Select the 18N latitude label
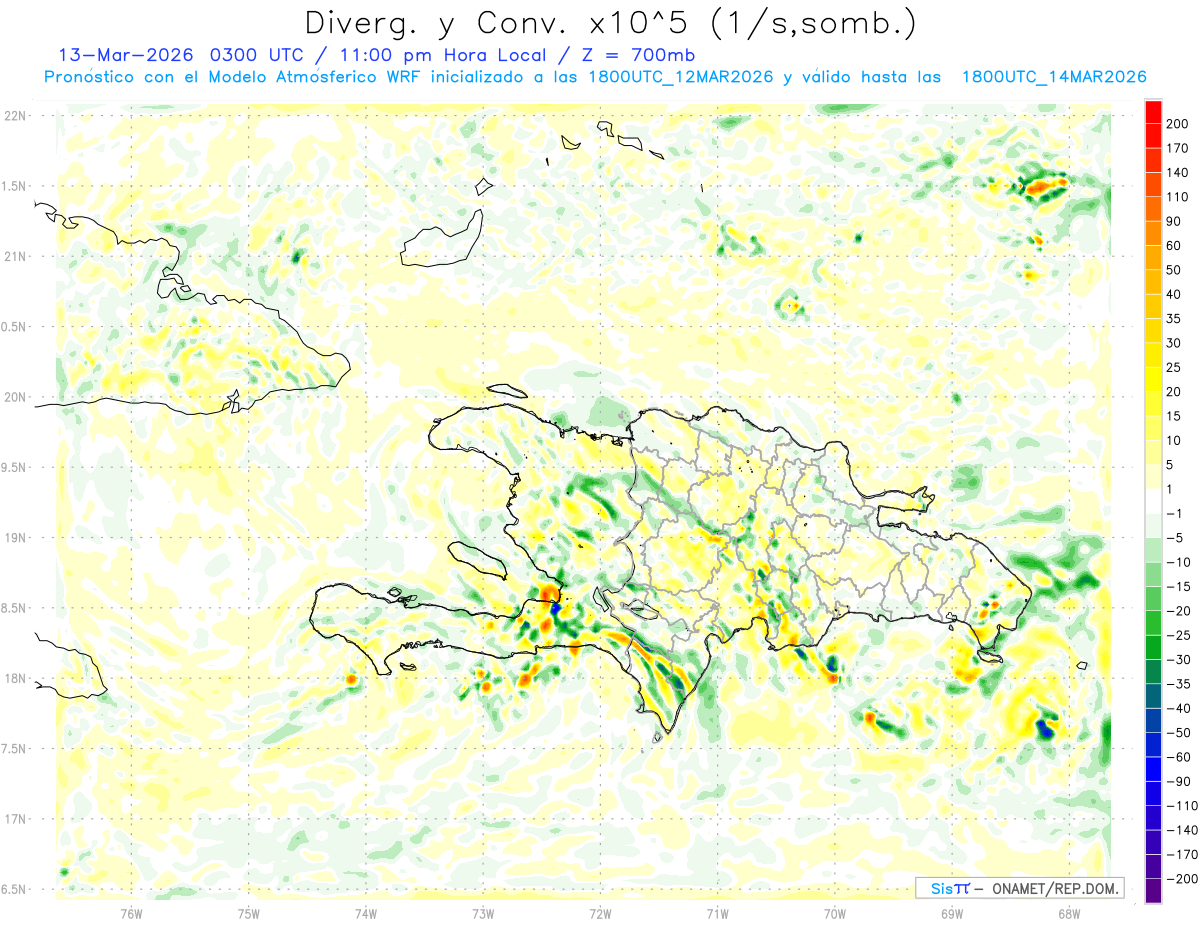Viewport: 1200px width, 927px height. (14, 678)
